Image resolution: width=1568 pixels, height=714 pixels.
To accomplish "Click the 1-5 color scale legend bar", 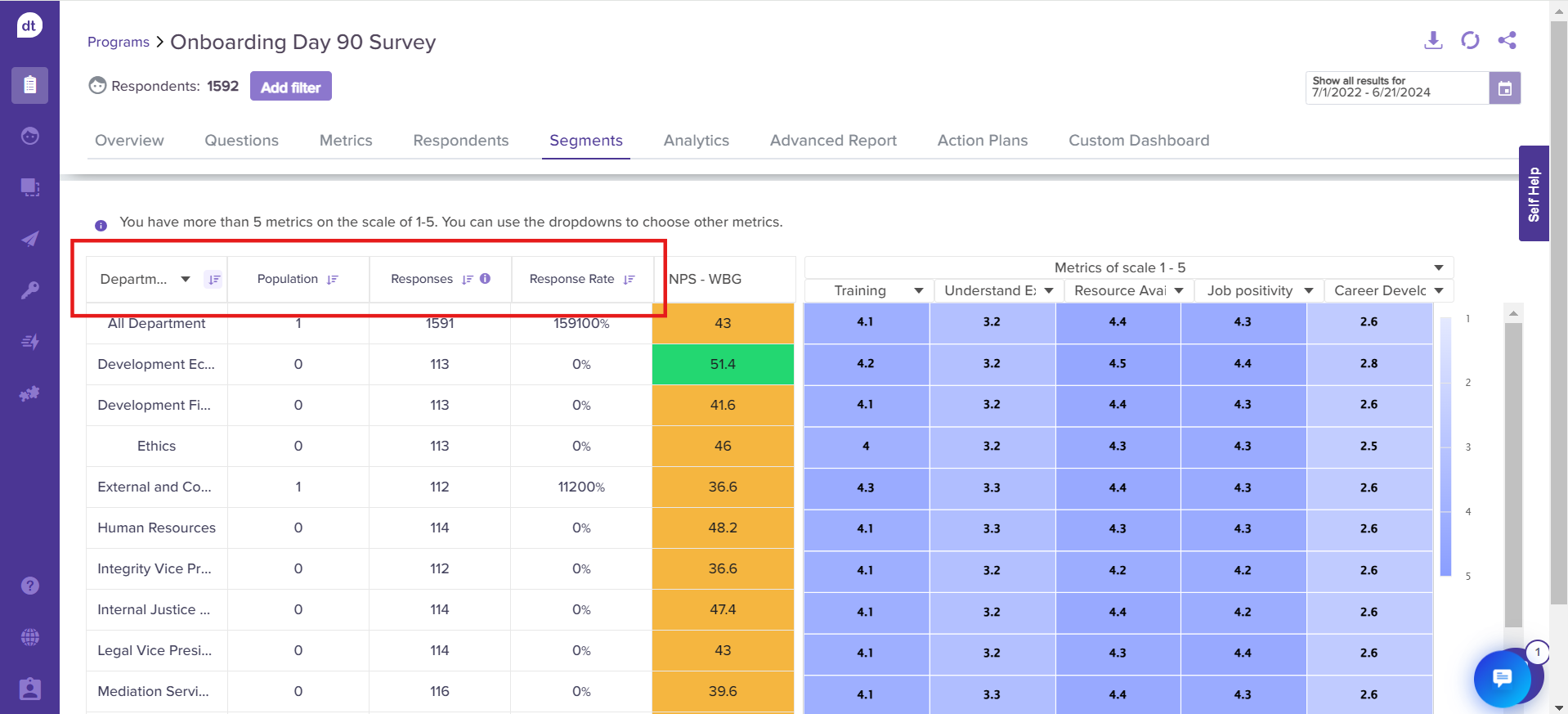I will click(x=1445, y=447).
